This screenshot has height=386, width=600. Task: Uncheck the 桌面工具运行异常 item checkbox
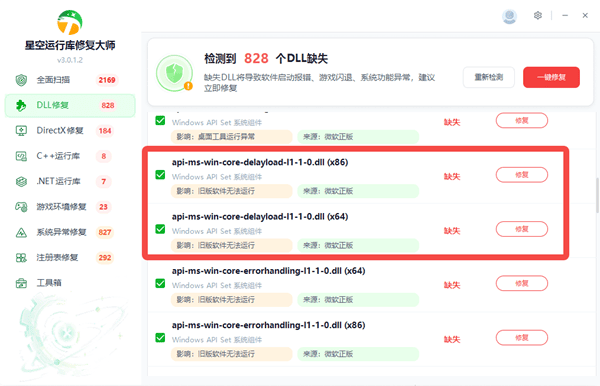(160, 121)
